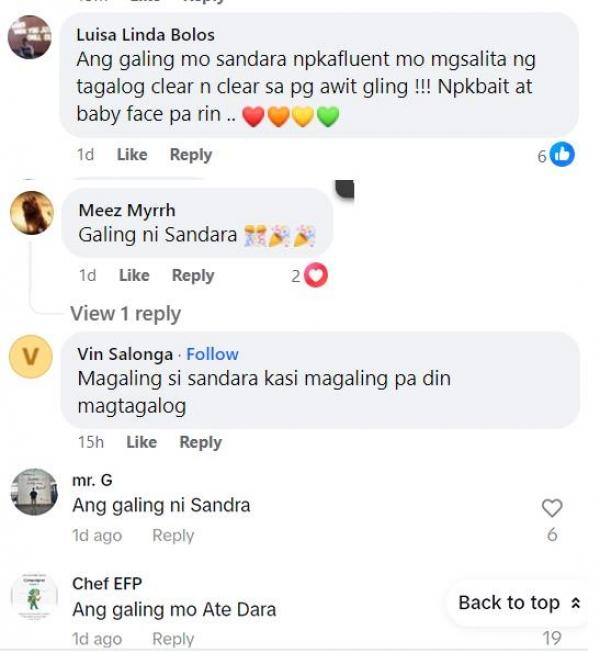Screen dimensions: 600x653
Task: Tap the heart outline on mr. G's comment
Action: [x=552, y=508]
